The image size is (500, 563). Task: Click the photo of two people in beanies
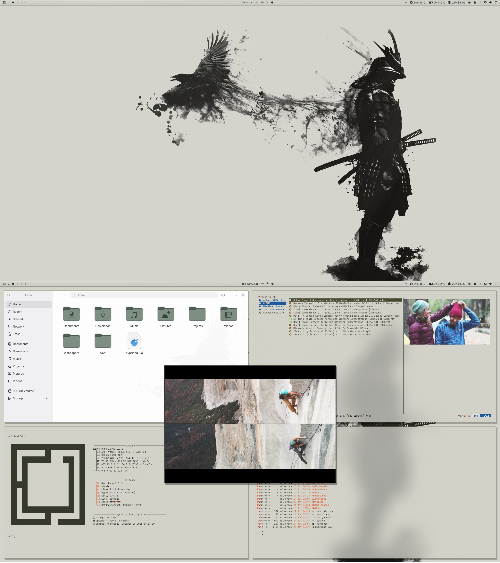[x=447, y=322]
